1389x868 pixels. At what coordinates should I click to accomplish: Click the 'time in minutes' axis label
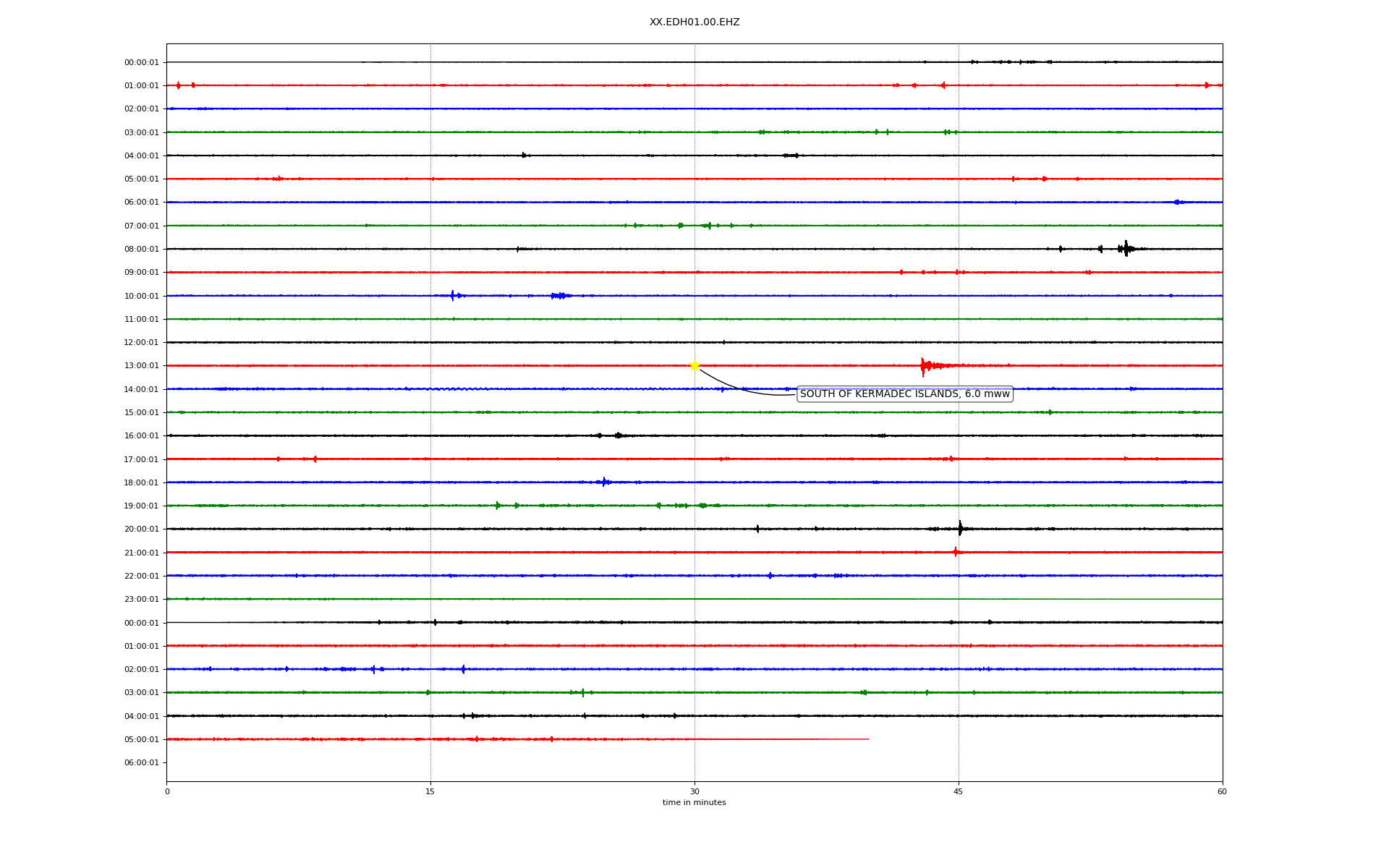click(x=694, y=803)
